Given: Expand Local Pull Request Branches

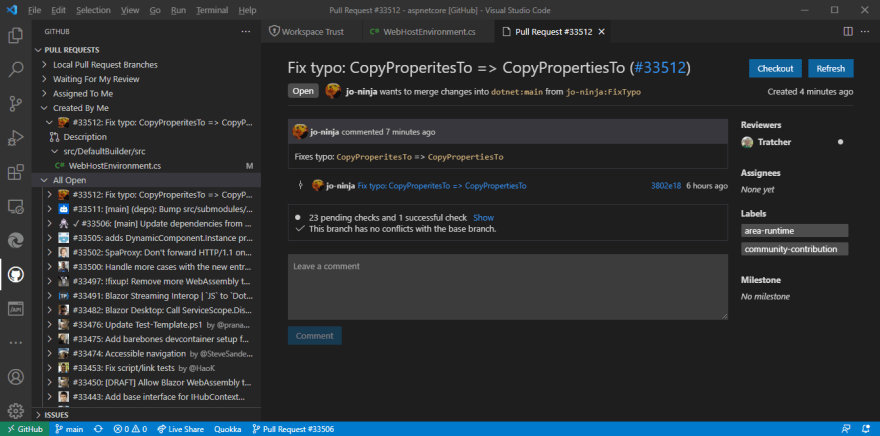Looking at the screenshot, I should pos(44,65).
